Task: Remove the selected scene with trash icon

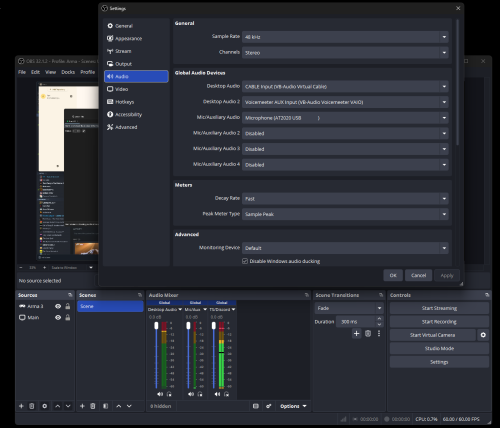Action: pyautogui.click(x=93, y=406)
